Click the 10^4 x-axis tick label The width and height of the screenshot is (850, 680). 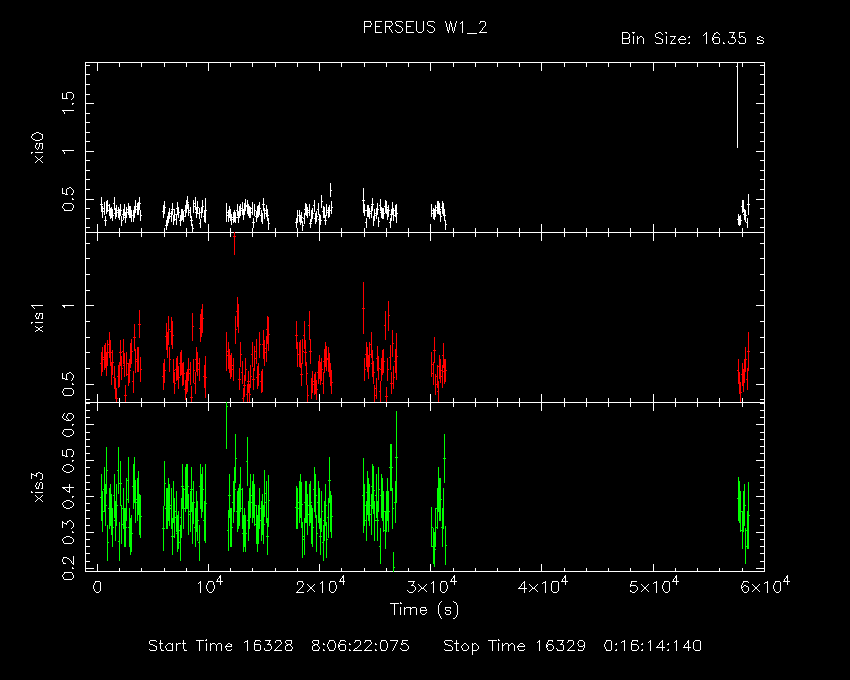click(209, 586)
